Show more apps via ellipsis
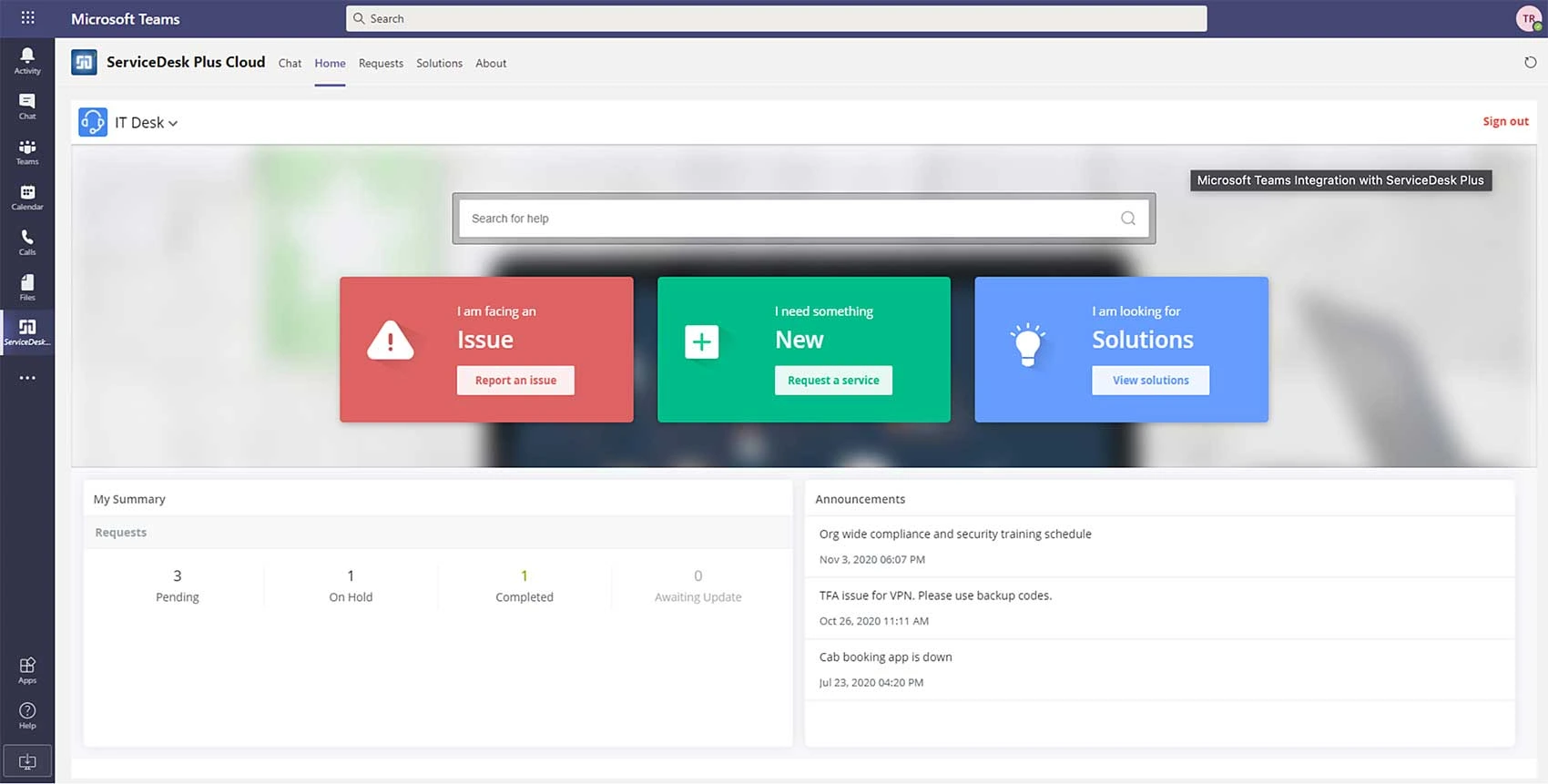1548x784 pixels. click(x=27, y=378)
